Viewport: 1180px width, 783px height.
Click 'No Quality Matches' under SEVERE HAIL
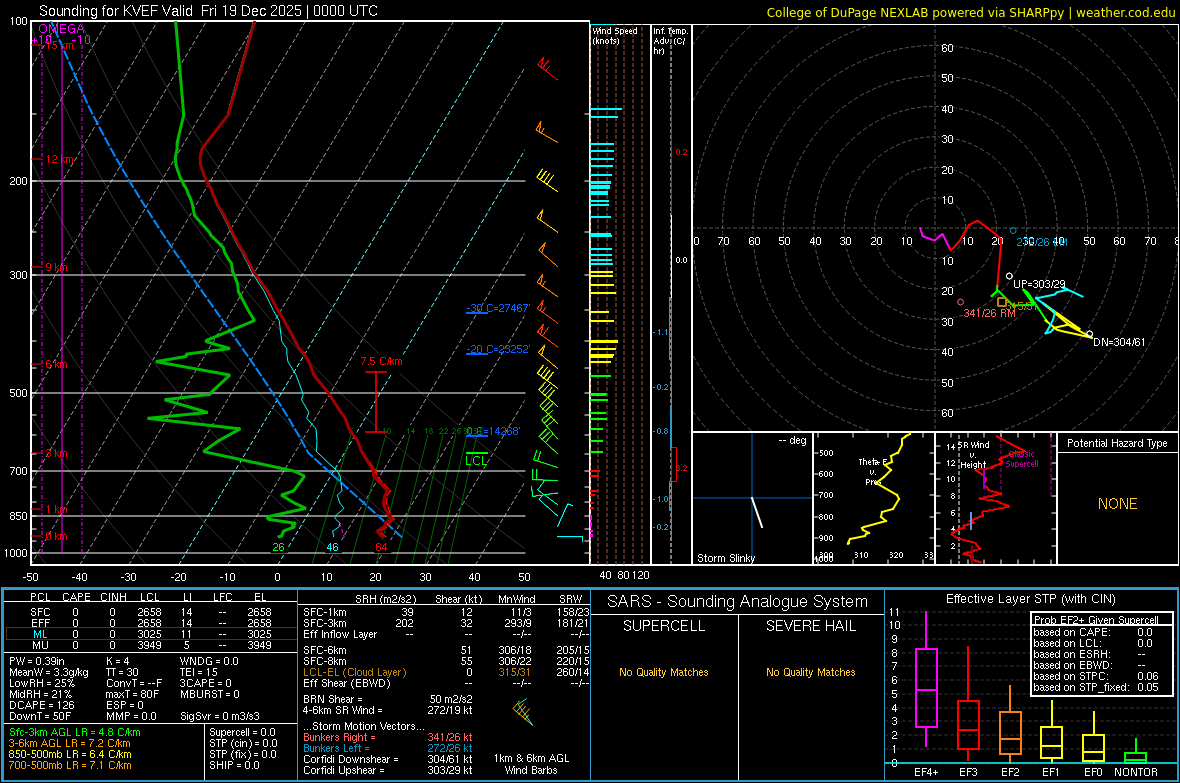click(x=810, y=672)
